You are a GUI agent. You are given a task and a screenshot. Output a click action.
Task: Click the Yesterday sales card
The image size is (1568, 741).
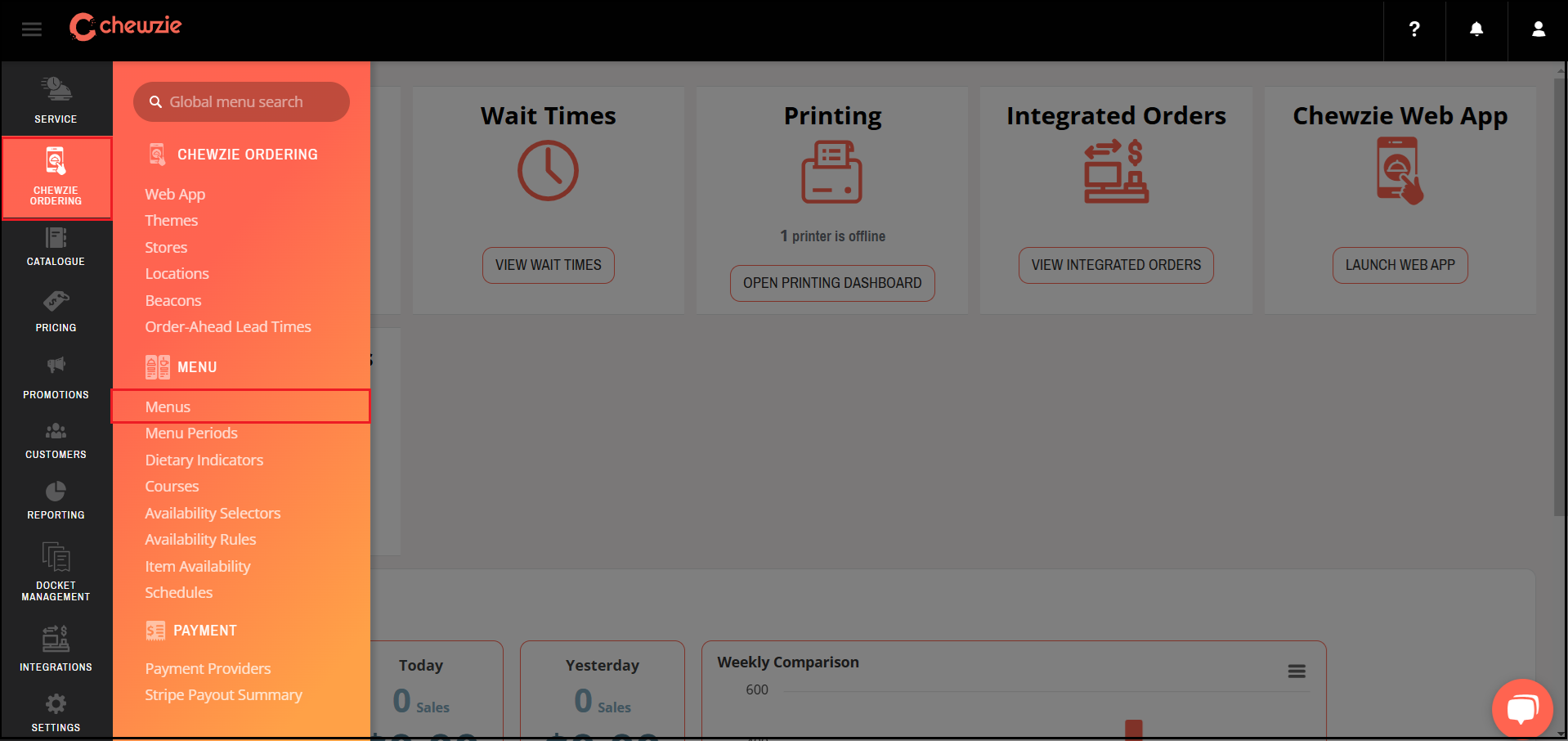click(603, 690)
